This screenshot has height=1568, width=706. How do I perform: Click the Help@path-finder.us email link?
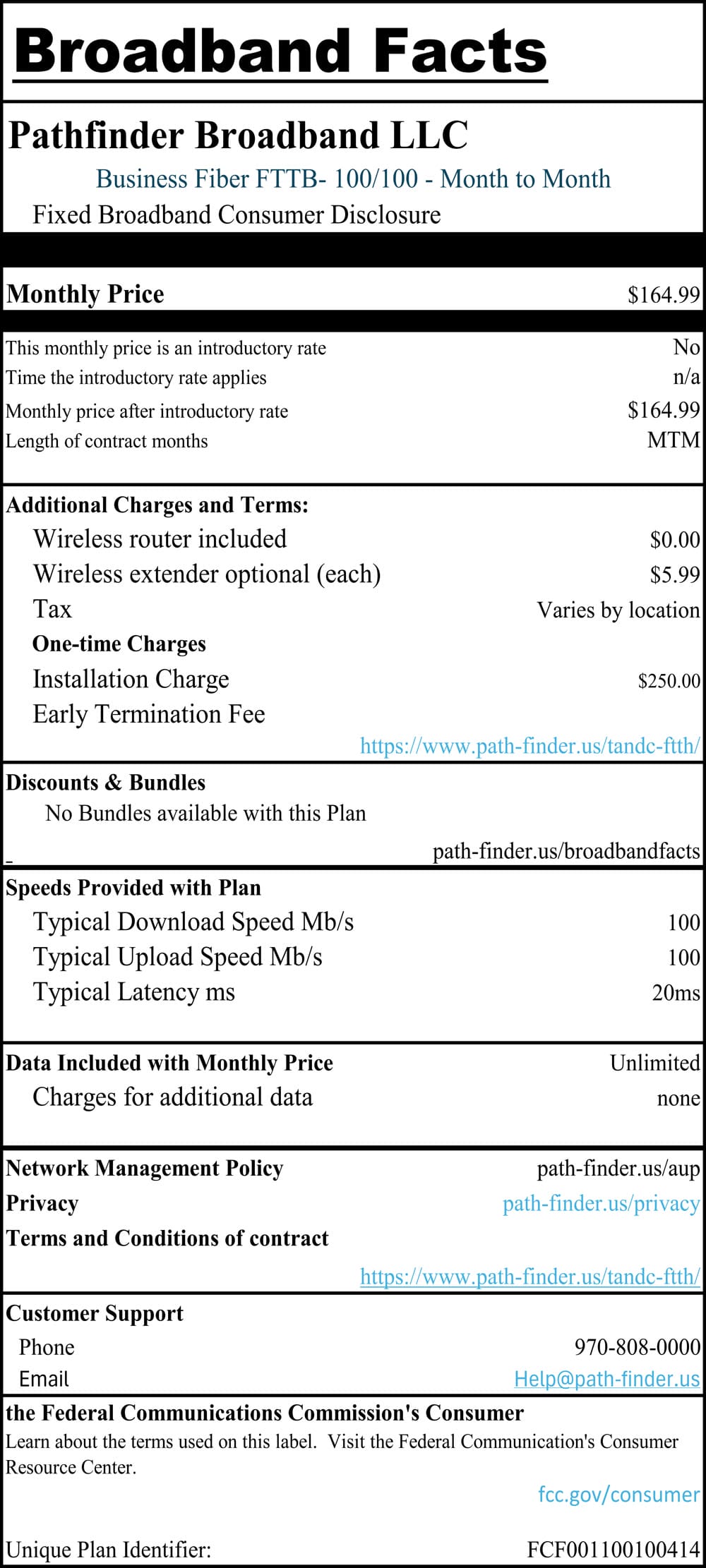click(x=606, y=1378)
